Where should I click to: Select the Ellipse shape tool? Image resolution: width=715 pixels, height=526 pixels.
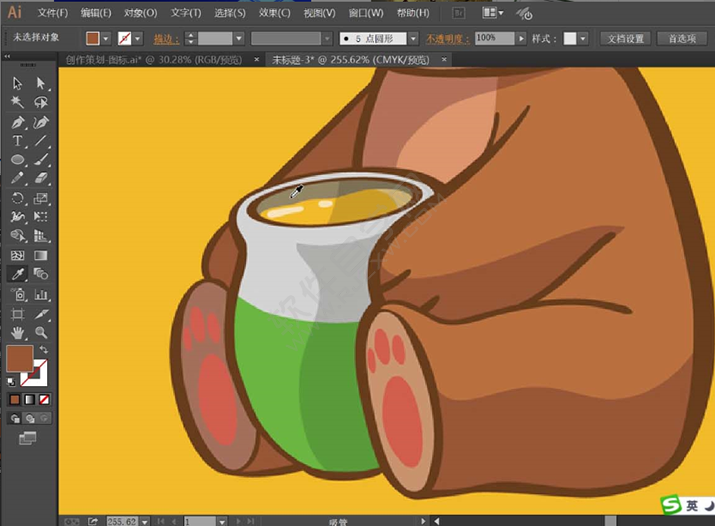click(18, 160)
